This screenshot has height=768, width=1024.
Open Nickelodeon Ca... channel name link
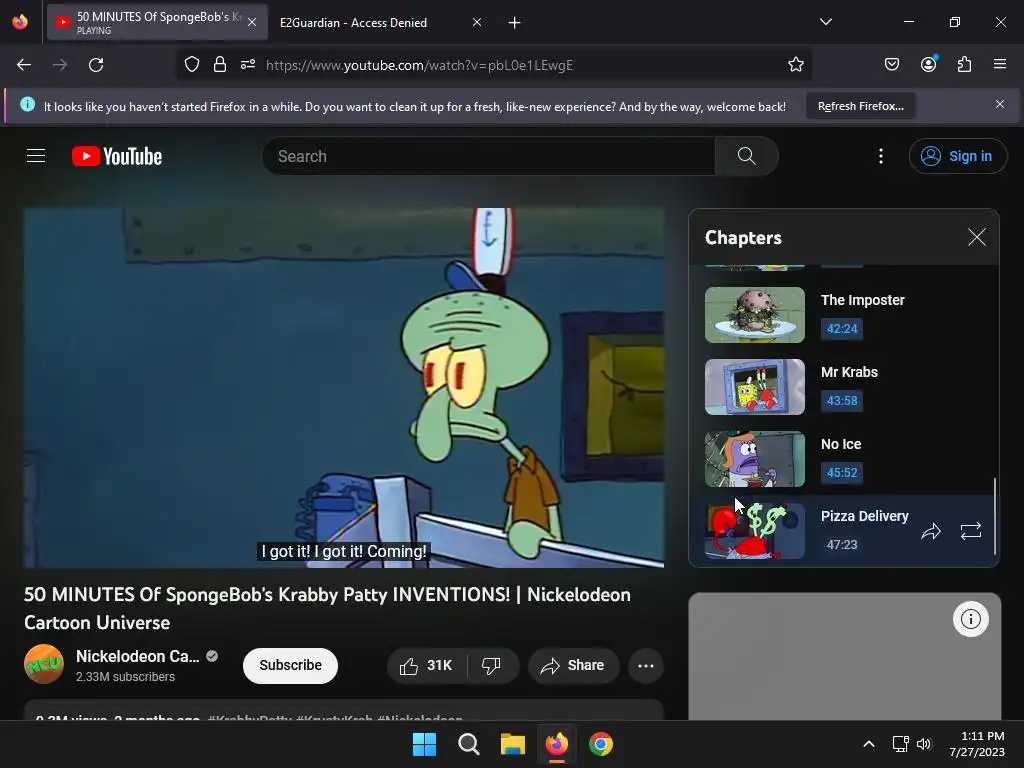pyautogui.click(x=138, y=656)
